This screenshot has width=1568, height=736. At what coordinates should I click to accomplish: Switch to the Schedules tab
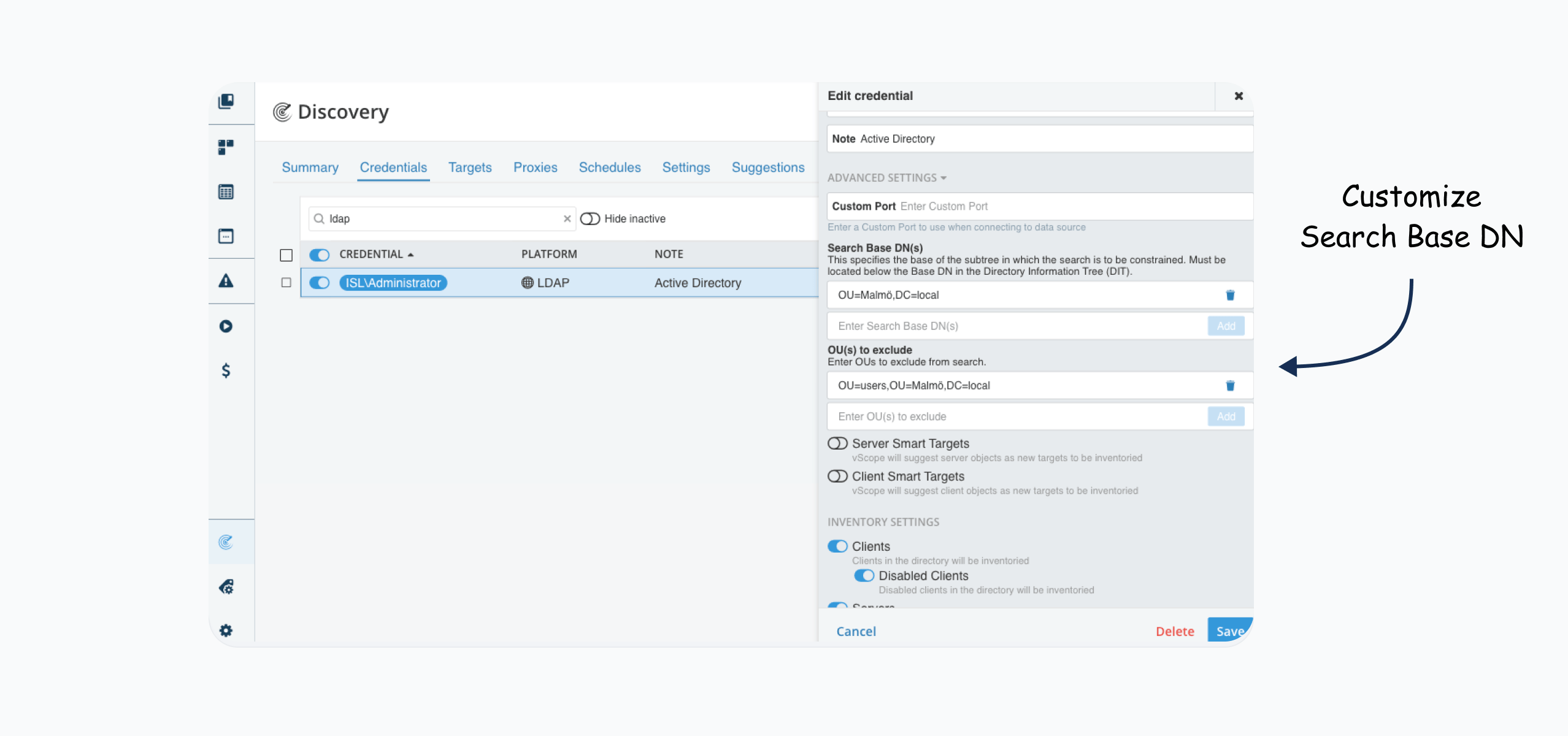tap(610, 167)
